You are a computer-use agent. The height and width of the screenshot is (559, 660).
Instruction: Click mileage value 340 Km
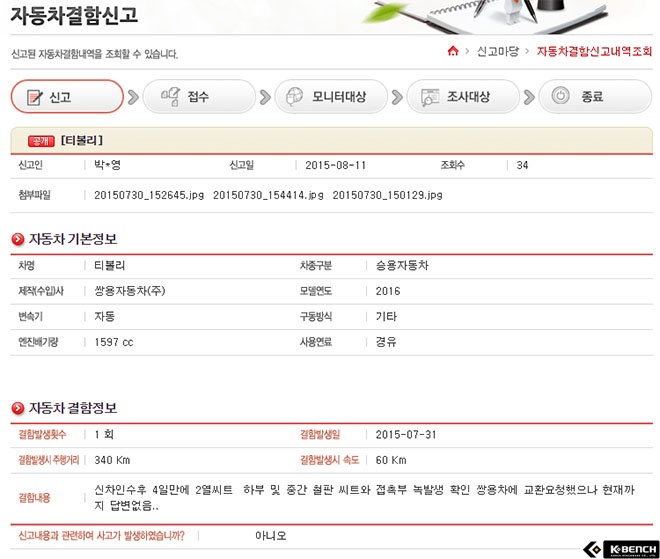click(x=112, y=460)
